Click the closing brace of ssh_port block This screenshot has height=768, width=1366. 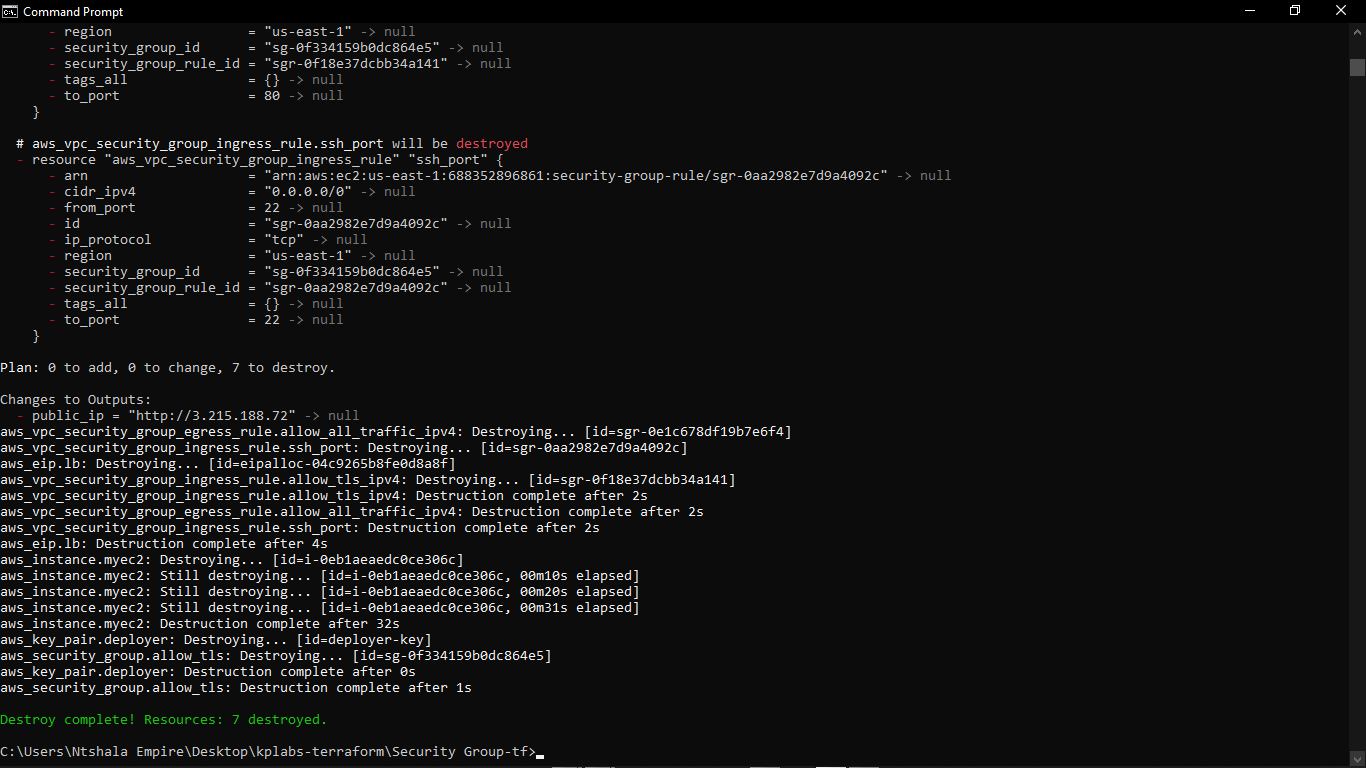(x=36, y=335)
